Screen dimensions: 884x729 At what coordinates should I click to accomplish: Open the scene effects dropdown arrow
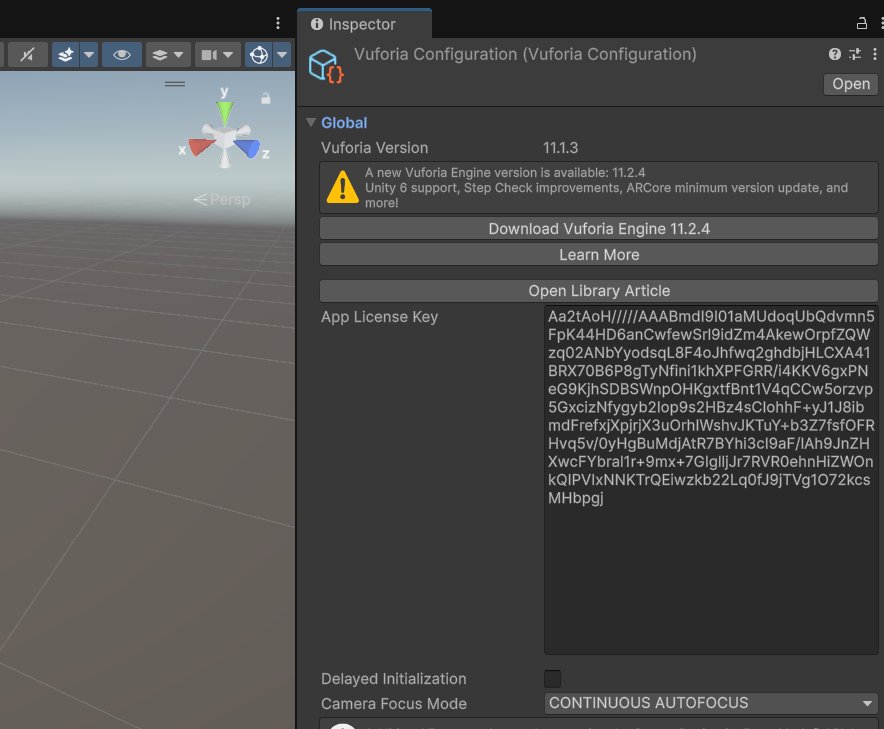pos(89,55)
